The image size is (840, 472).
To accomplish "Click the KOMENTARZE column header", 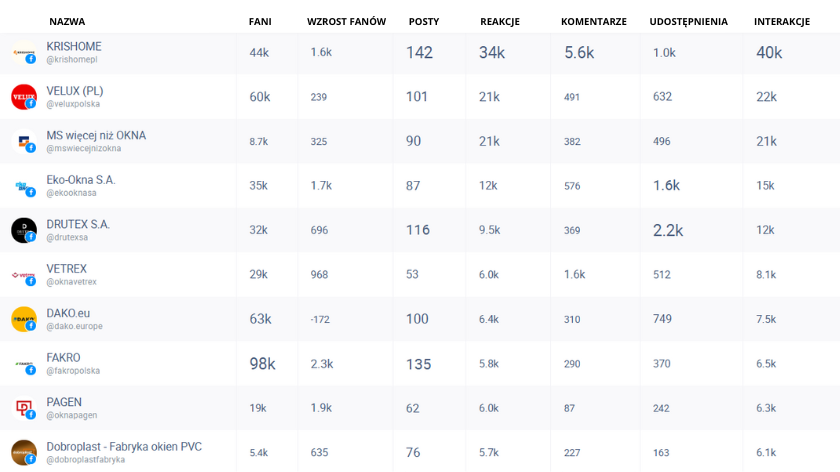I will (x=594, y=21).
